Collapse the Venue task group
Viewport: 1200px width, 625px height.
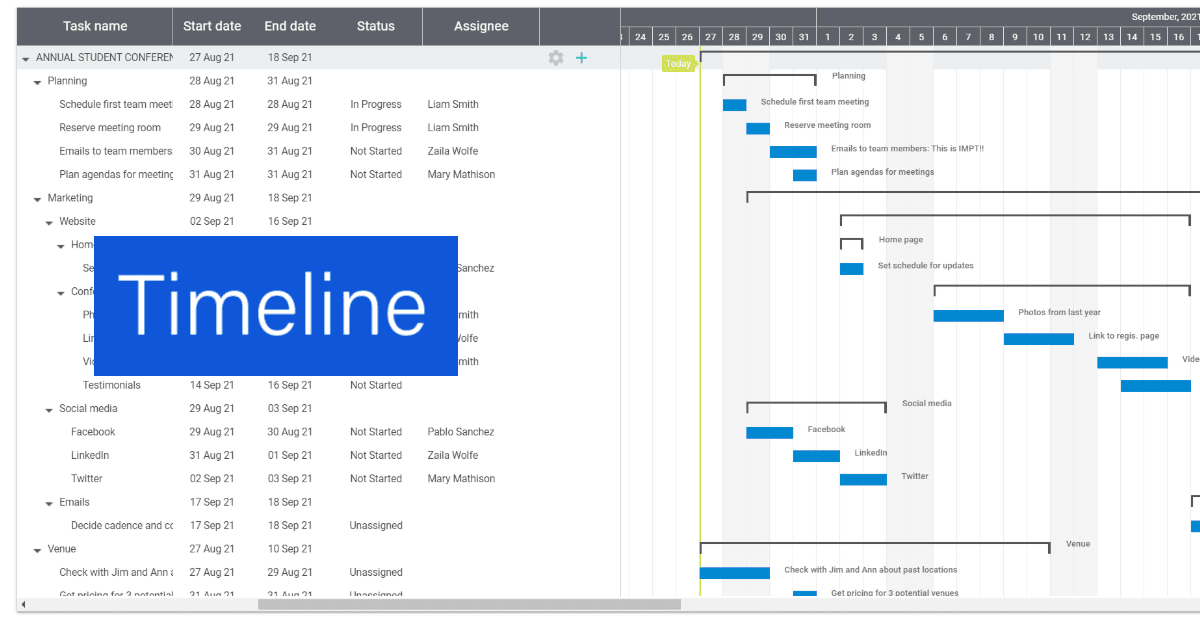coord(38,550)
